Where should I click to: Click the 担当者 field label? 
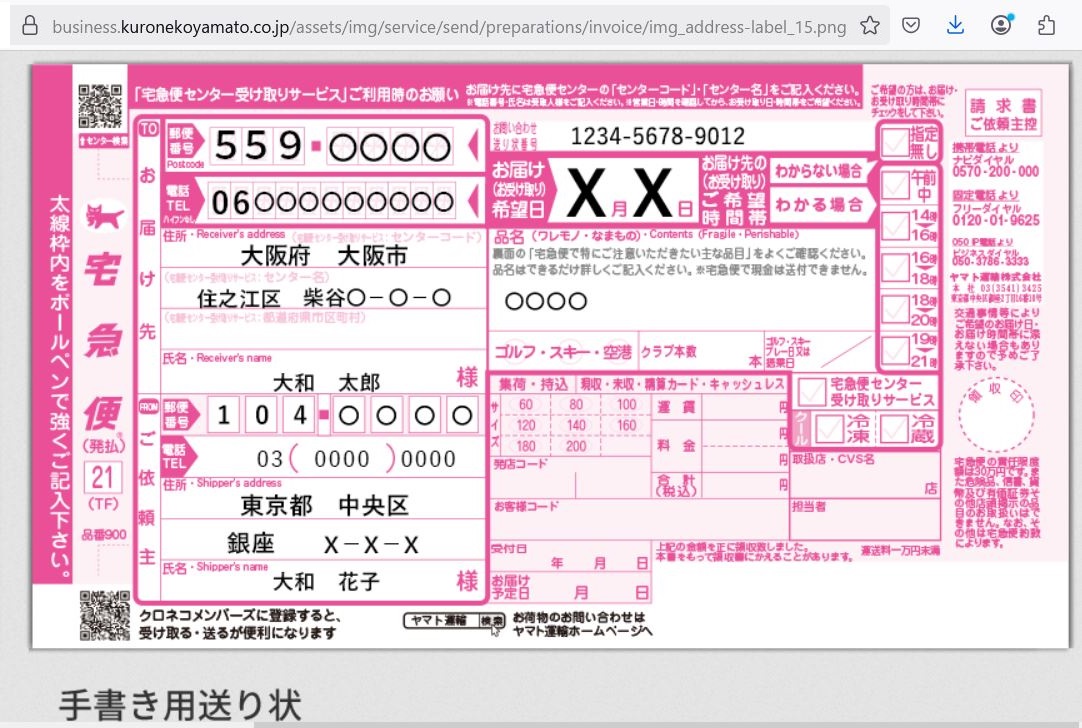[x=809, y=506]
